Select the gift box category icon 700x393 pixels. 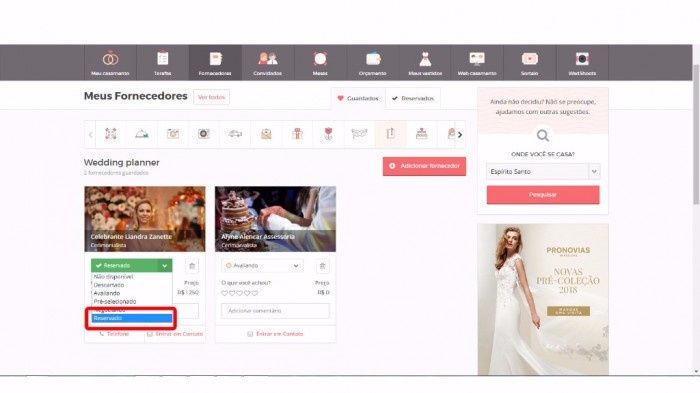[297, 134]
